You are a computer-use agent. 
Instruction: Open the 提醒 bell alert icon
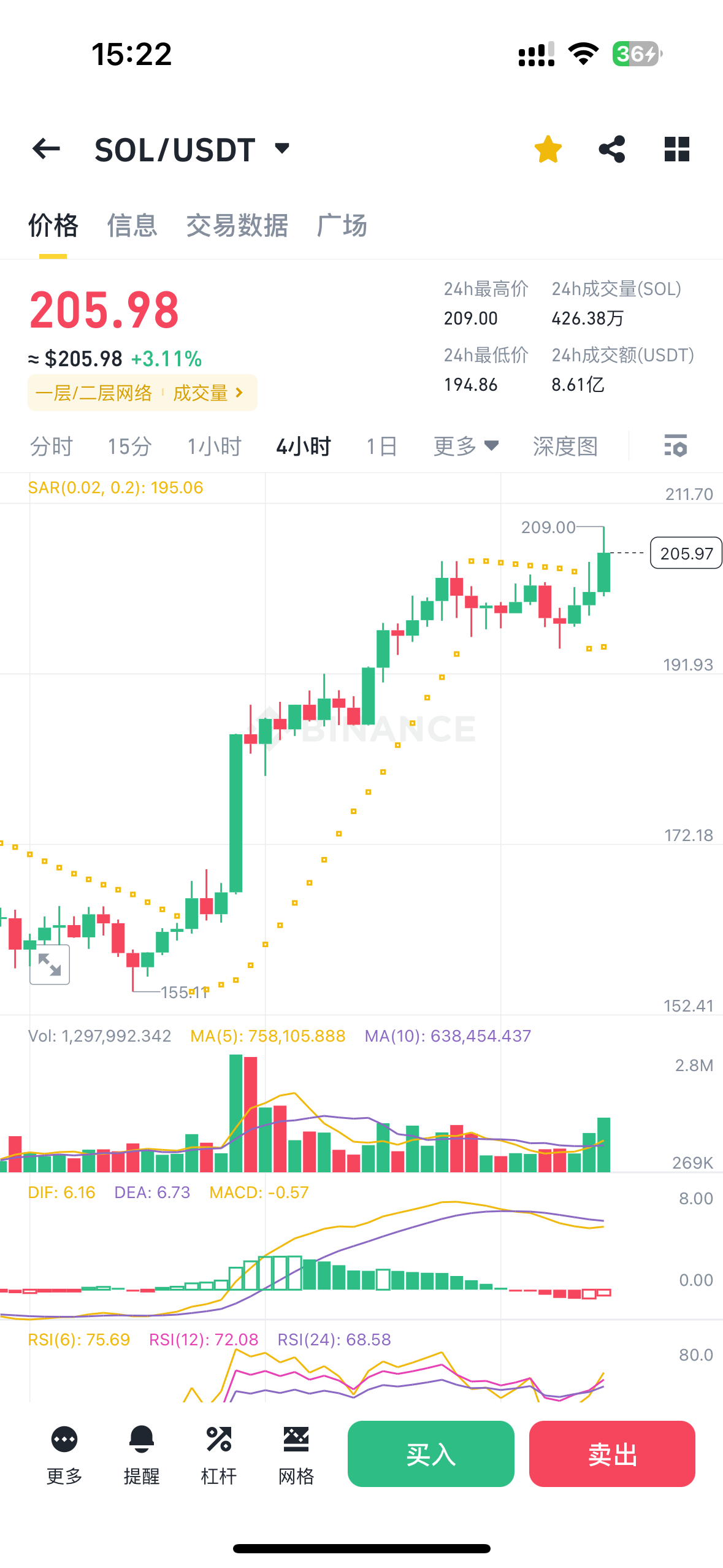142,1453
